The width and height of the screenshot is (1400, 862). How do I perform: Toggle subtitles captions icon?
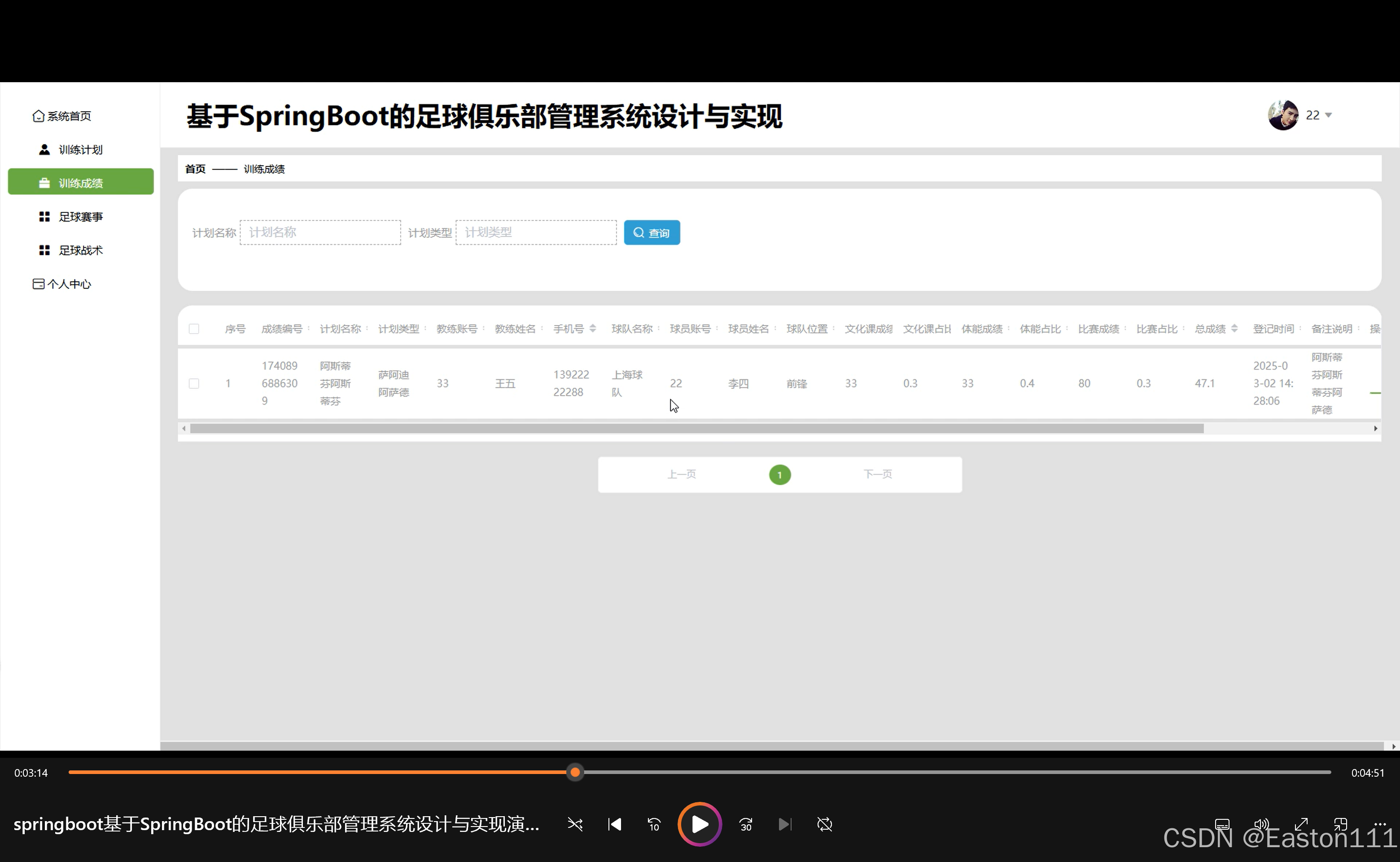click(1222, 824)
